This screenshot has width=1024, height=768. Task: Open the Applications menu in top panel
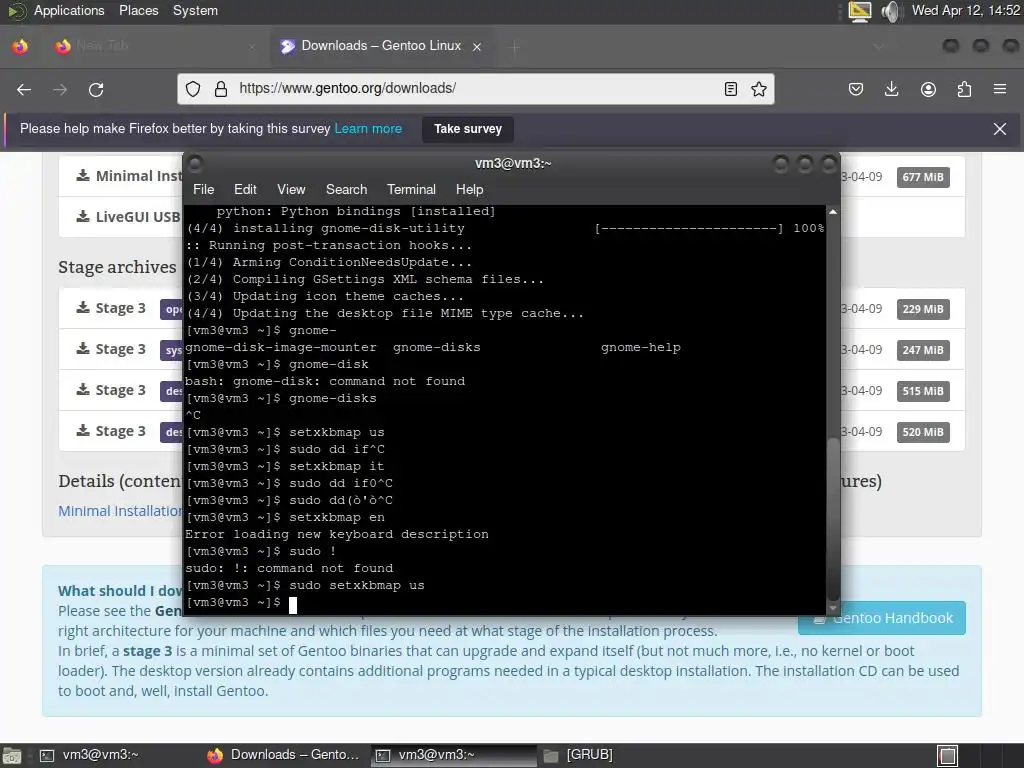tap(69, 10)
